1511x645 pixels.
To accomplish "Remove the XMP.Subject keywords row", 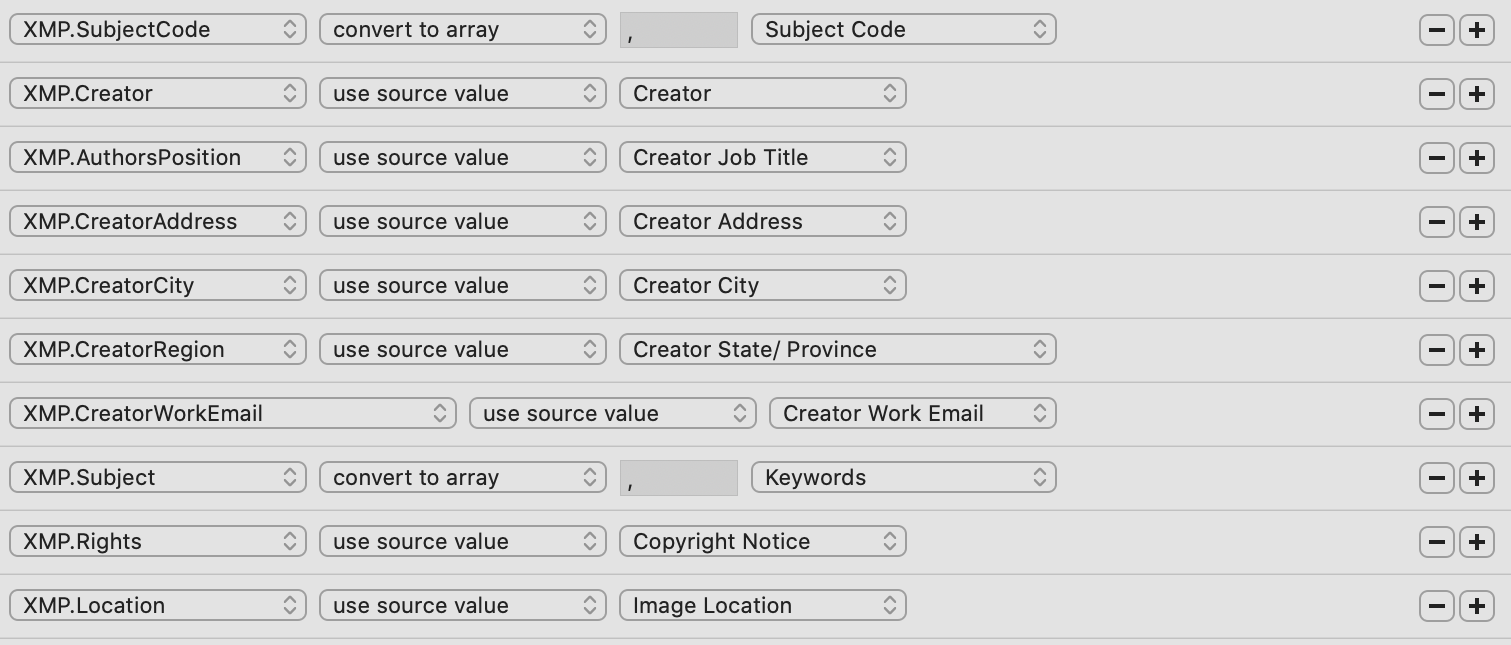I will (1437, 478).
